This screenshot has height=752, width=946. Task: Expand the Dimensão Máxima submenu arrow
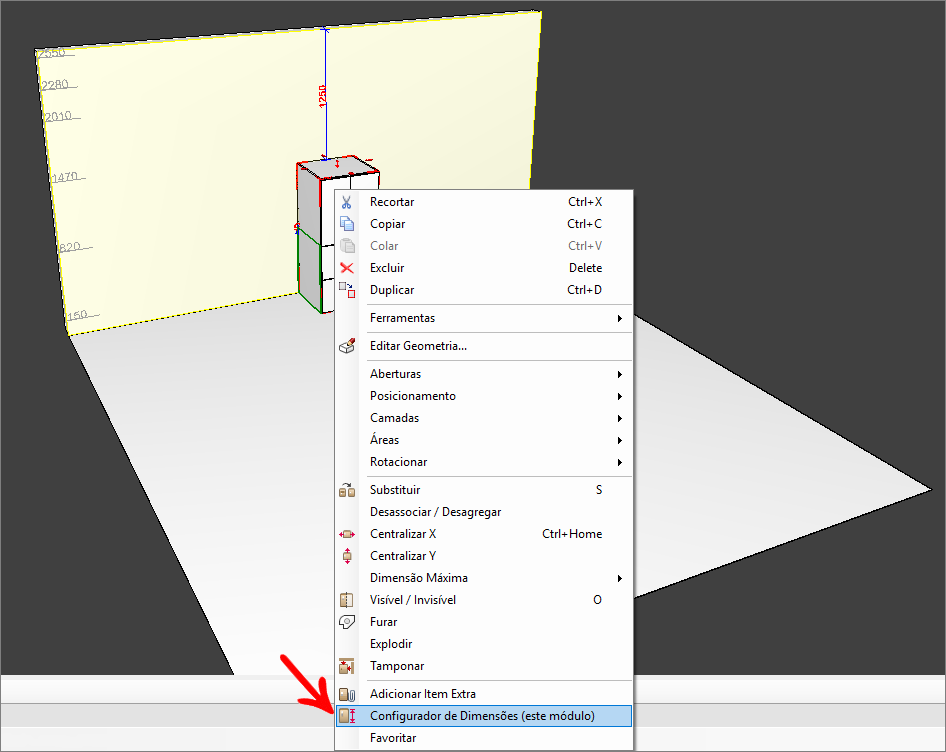pyautogui.click(x=620, y=578)
